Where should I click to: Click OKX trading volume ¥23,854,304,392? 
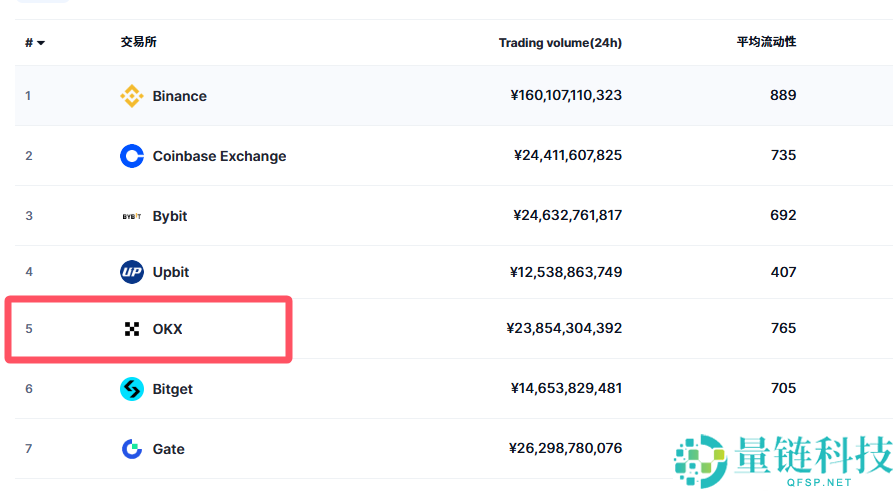pyautogui.click(x=565, y=328)
